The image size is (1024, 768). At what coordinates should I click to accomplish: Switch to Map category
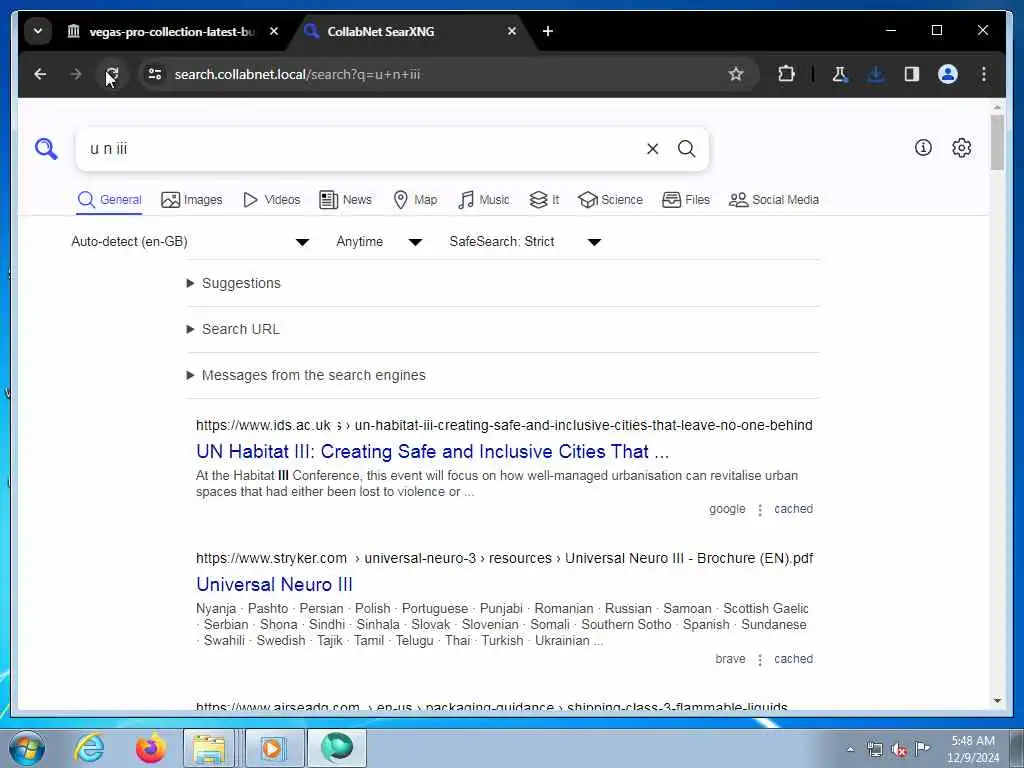415,200
